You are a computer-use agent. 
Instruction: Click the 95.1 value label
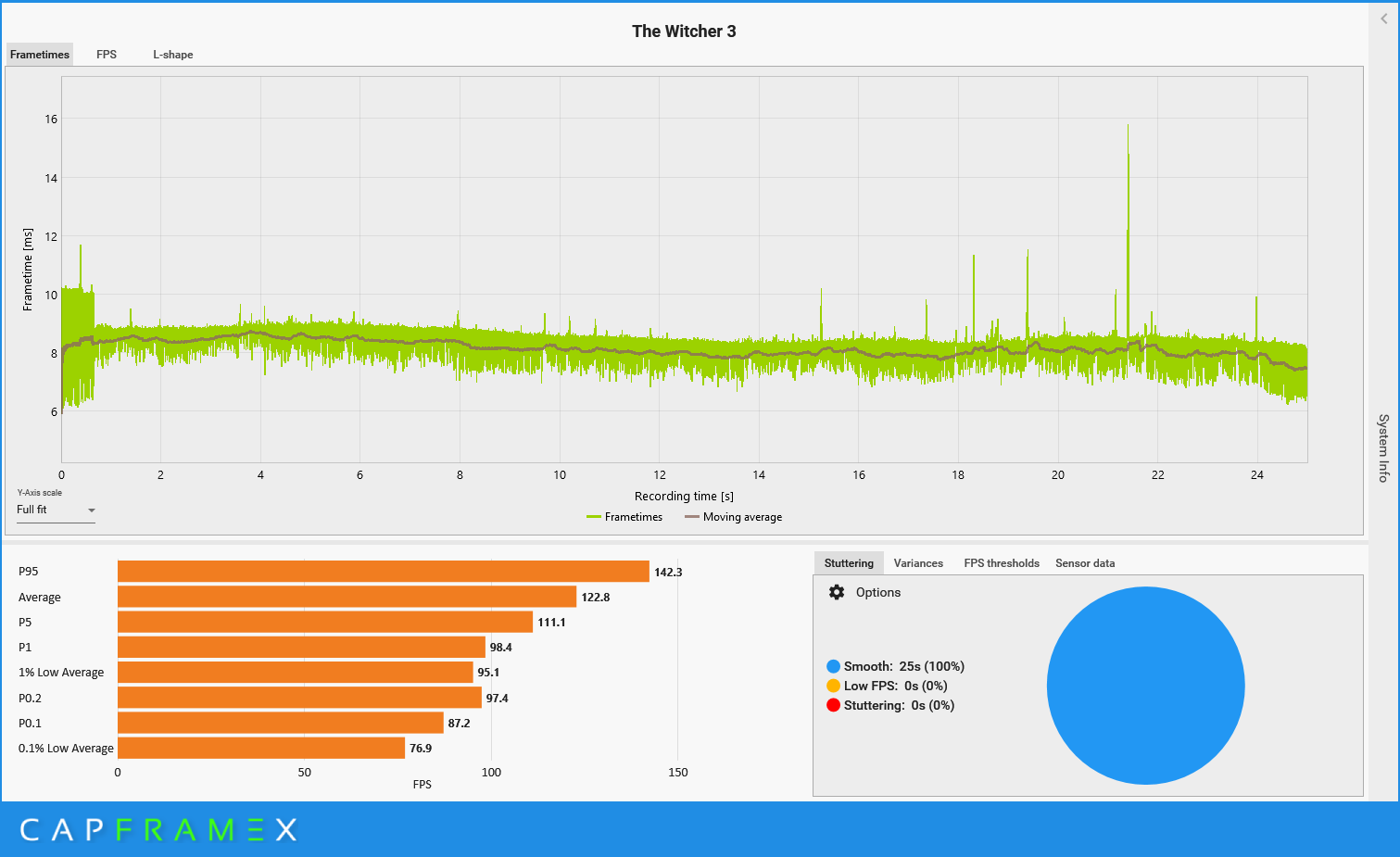click(488, 673)
